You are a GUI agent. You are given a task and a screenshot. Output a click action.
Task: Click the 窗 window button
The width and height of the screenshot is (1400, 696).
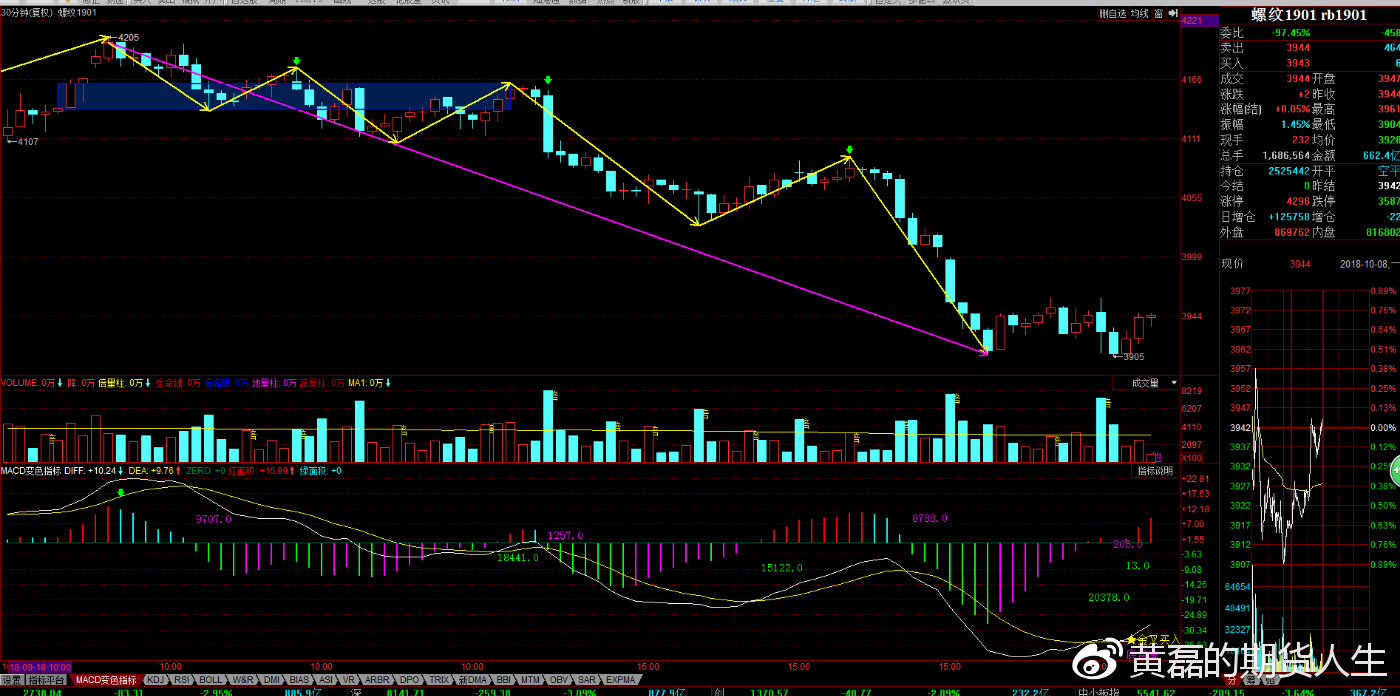[1158, 14]
